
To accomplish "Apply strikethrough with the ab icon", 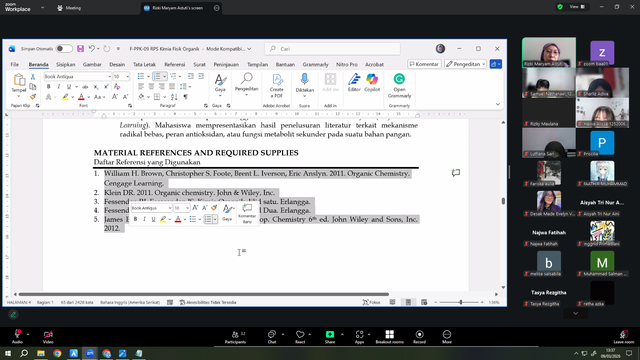I will (x=85, y=87).
